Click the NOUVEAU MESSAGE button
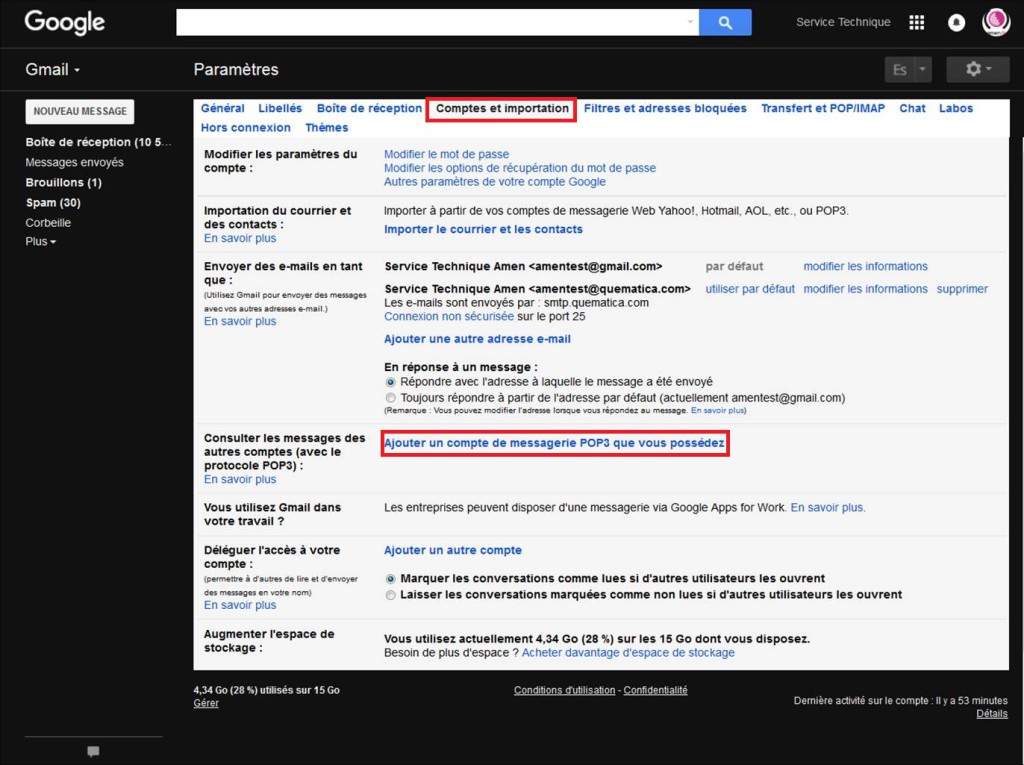Screen dimensions: 1024x765 point(80,112)
